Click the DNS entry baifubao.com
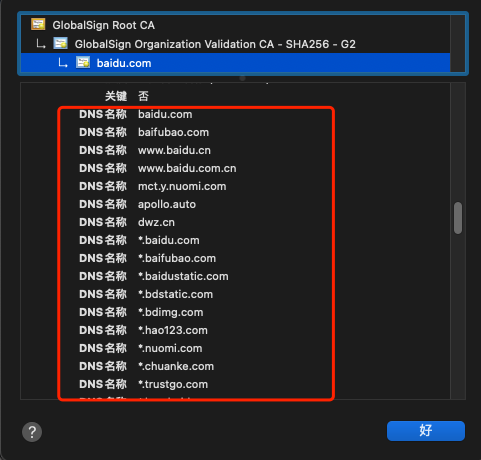The width and height of the screenshot is (481, 460). [x=173, y=132]
